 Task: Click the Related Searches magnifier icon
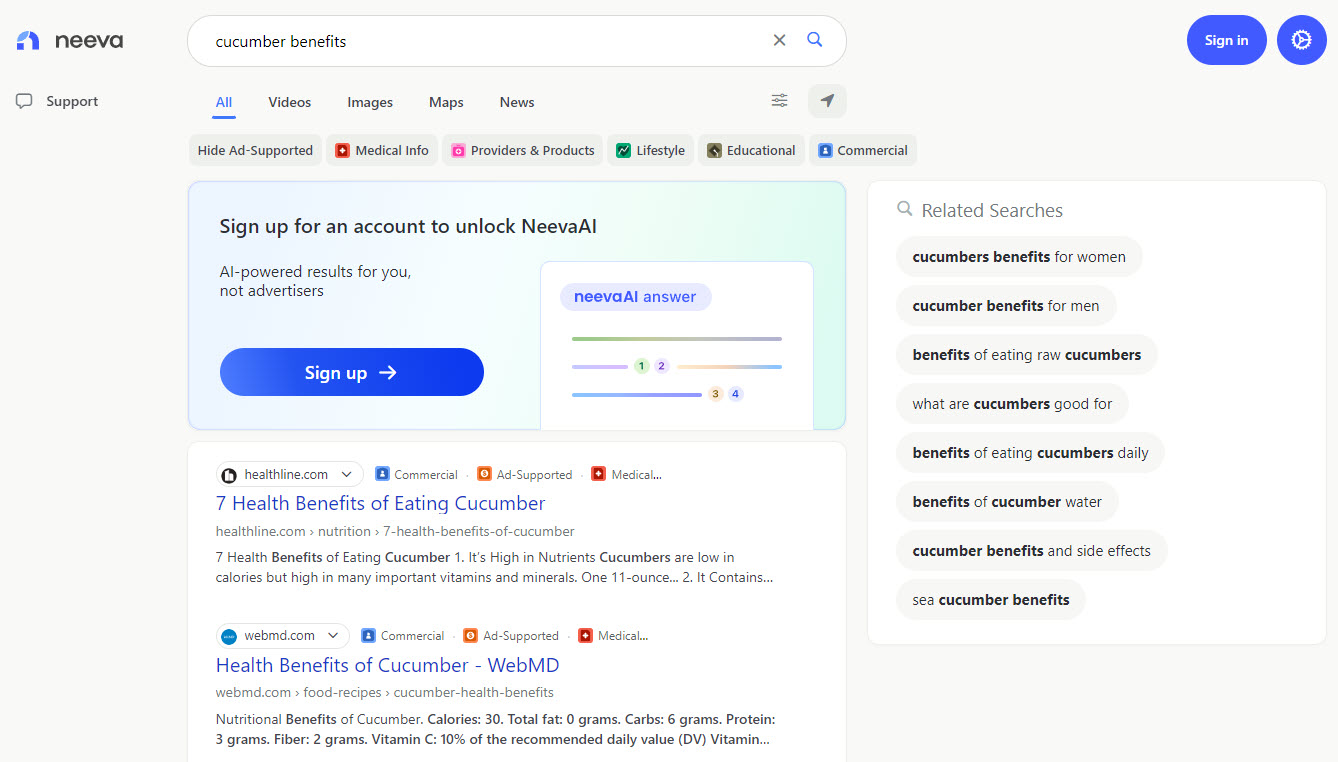pos(905,209)
